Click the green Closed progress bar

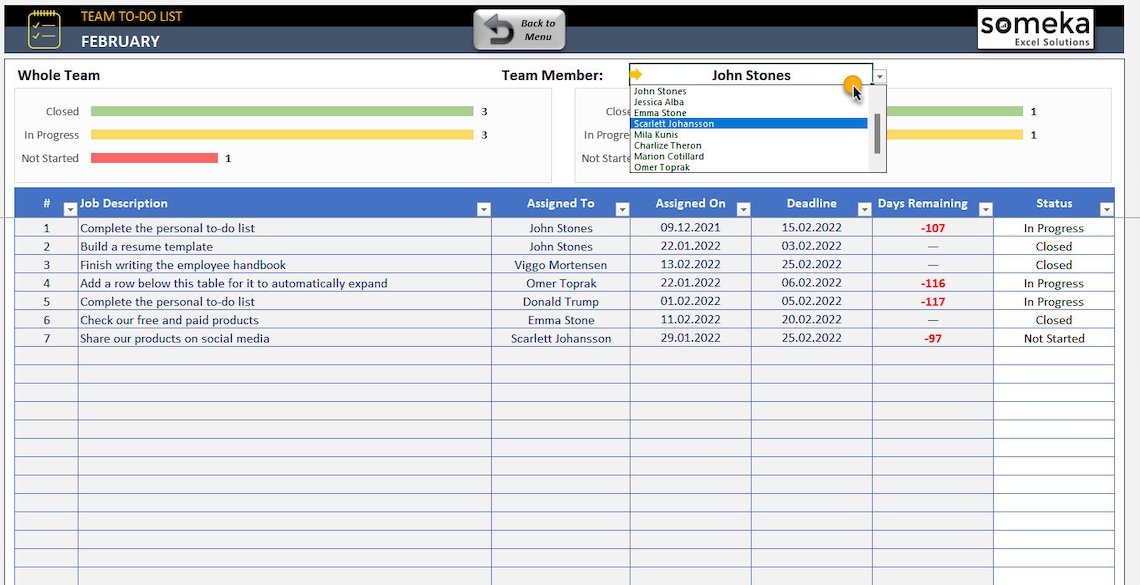coord(280,111)
